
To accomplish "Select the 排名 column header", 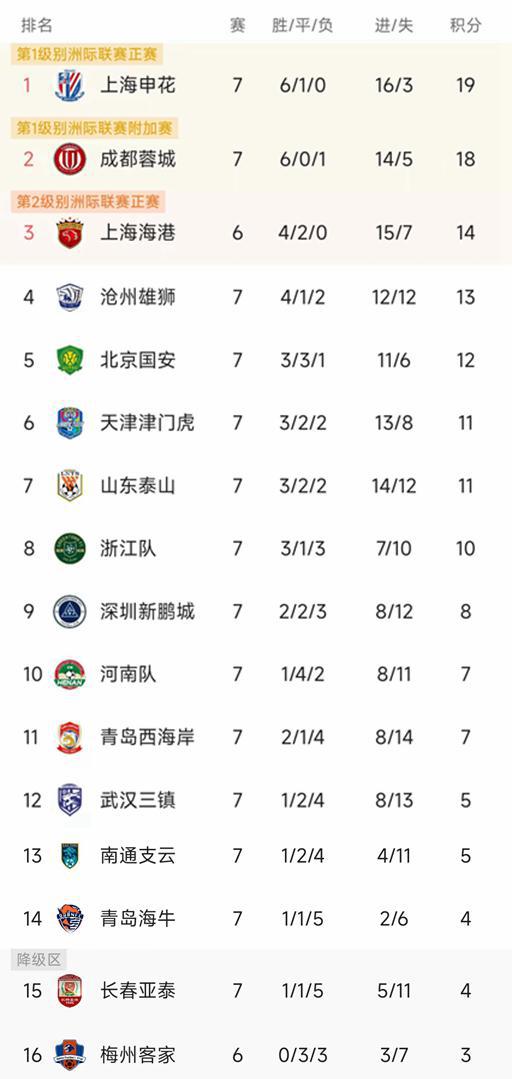I will point(37,25).
